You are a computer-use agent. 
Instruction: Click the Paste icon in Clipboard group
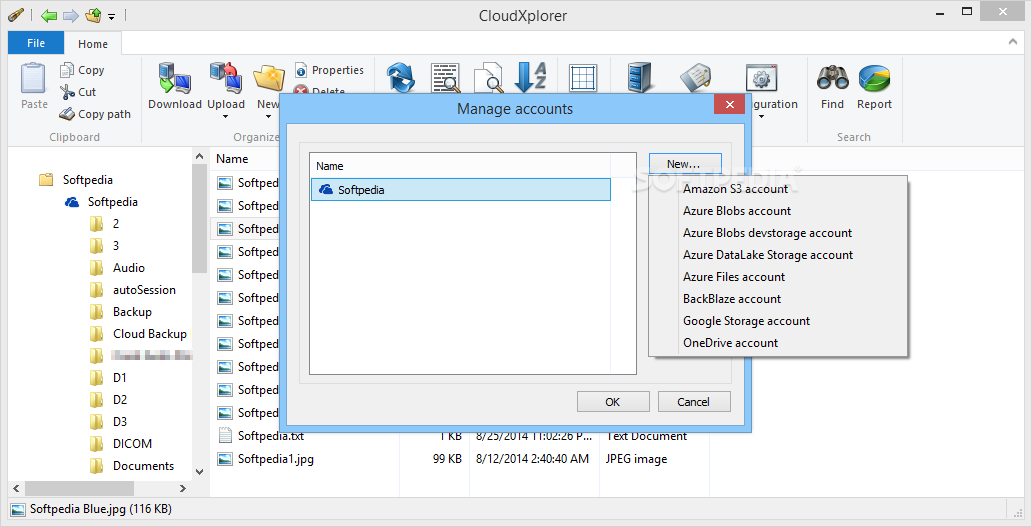(34, 78)
